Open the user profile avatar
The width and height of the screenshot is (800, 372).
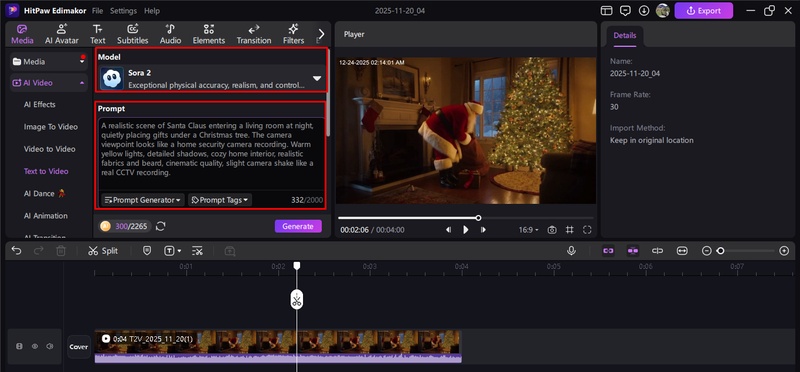click(x=662, y=11)
